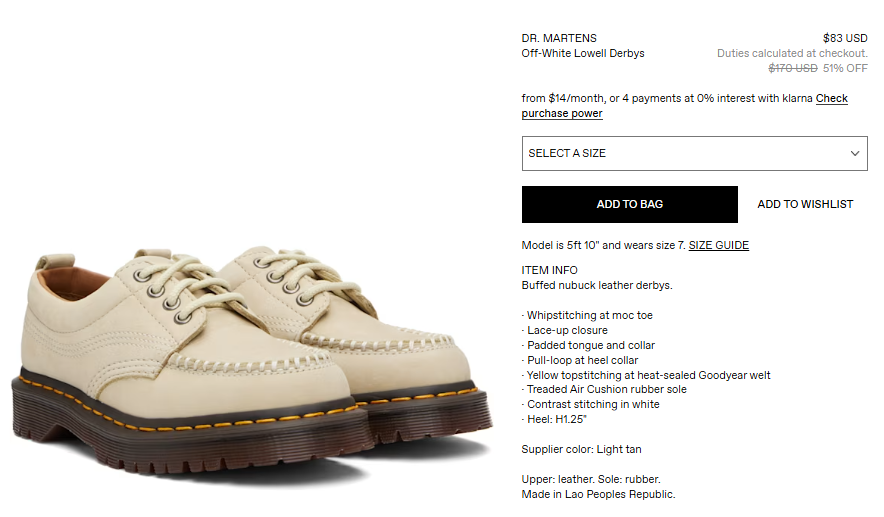Viewport: 884px width, 517px height.
Task: Click the struck-through $170 USD original price
Action: tap(792, 68)
